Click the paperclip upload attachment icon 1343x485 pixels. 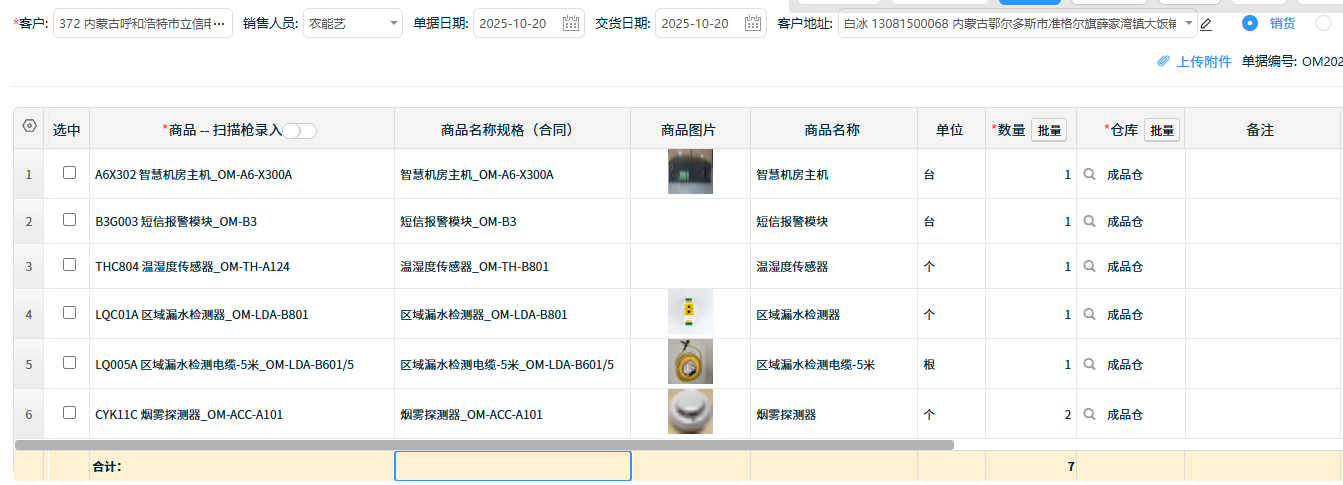(1163, 62)
